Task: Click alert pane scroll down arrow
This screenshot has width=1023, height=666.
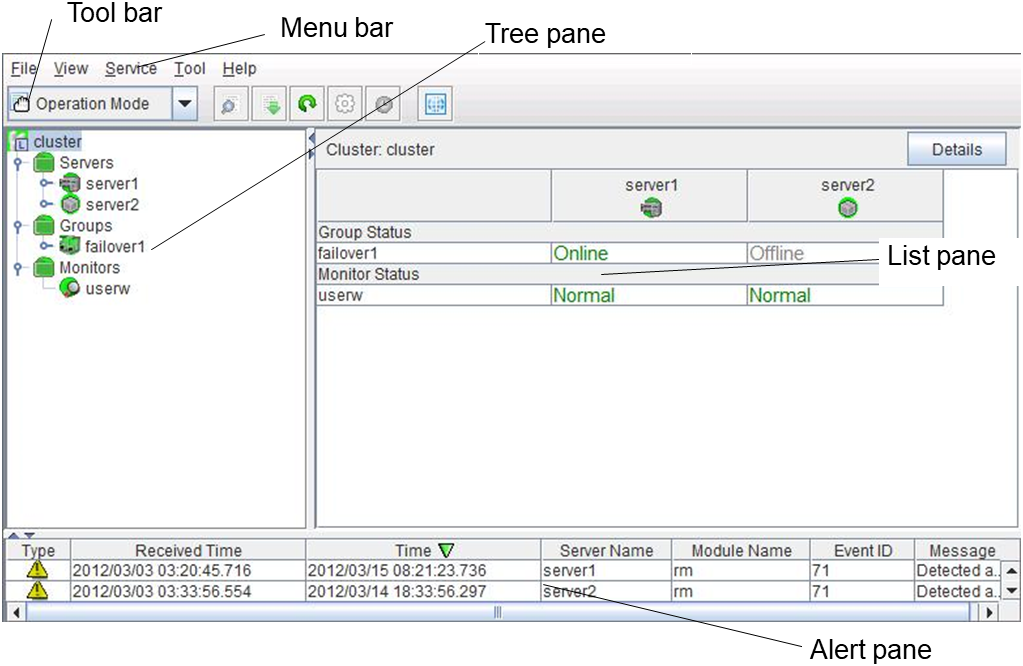Action: pos(1010,591)
